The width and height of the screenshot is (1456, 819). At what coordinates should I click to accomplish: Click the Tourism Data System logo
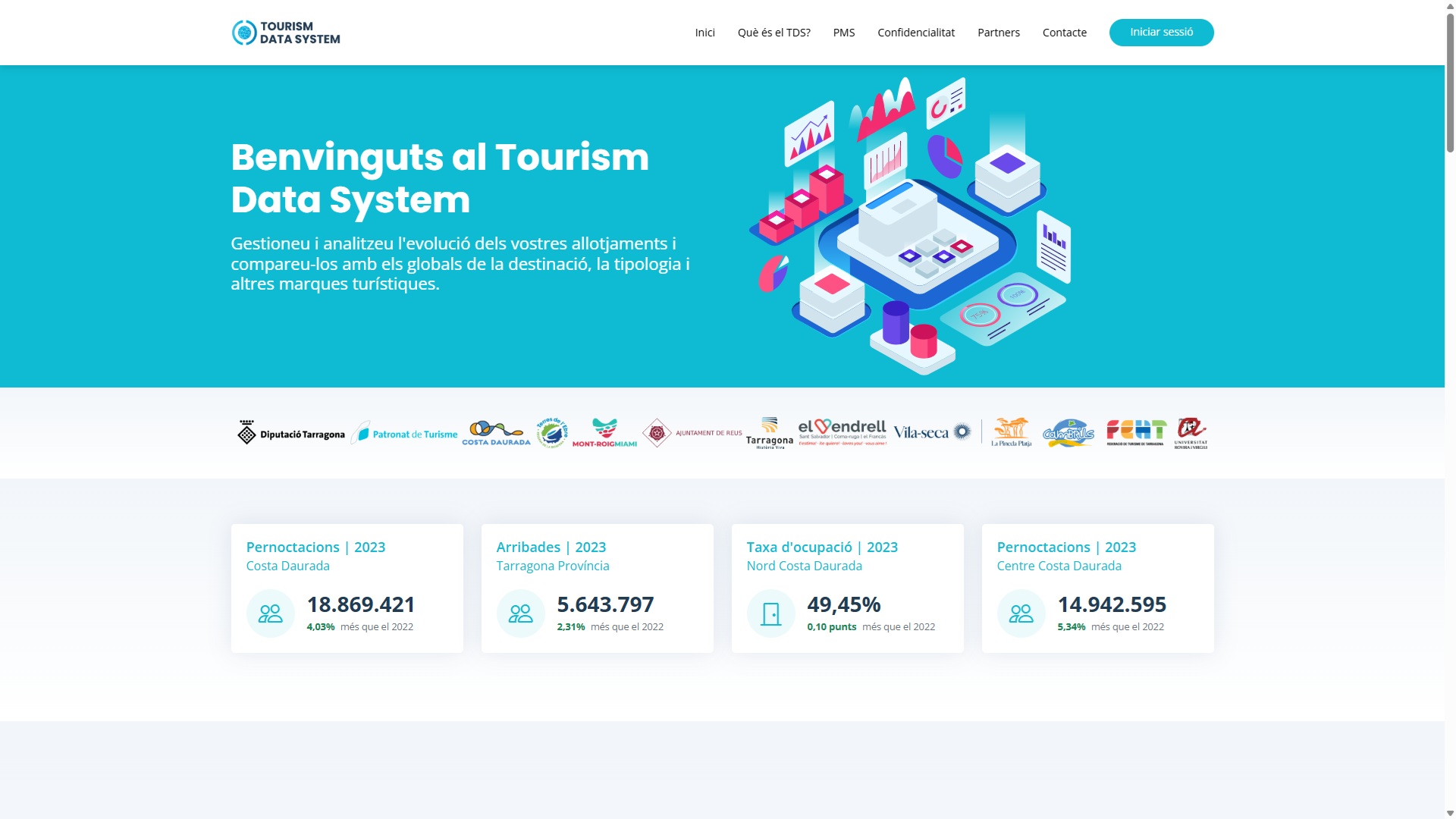[286, 33]
